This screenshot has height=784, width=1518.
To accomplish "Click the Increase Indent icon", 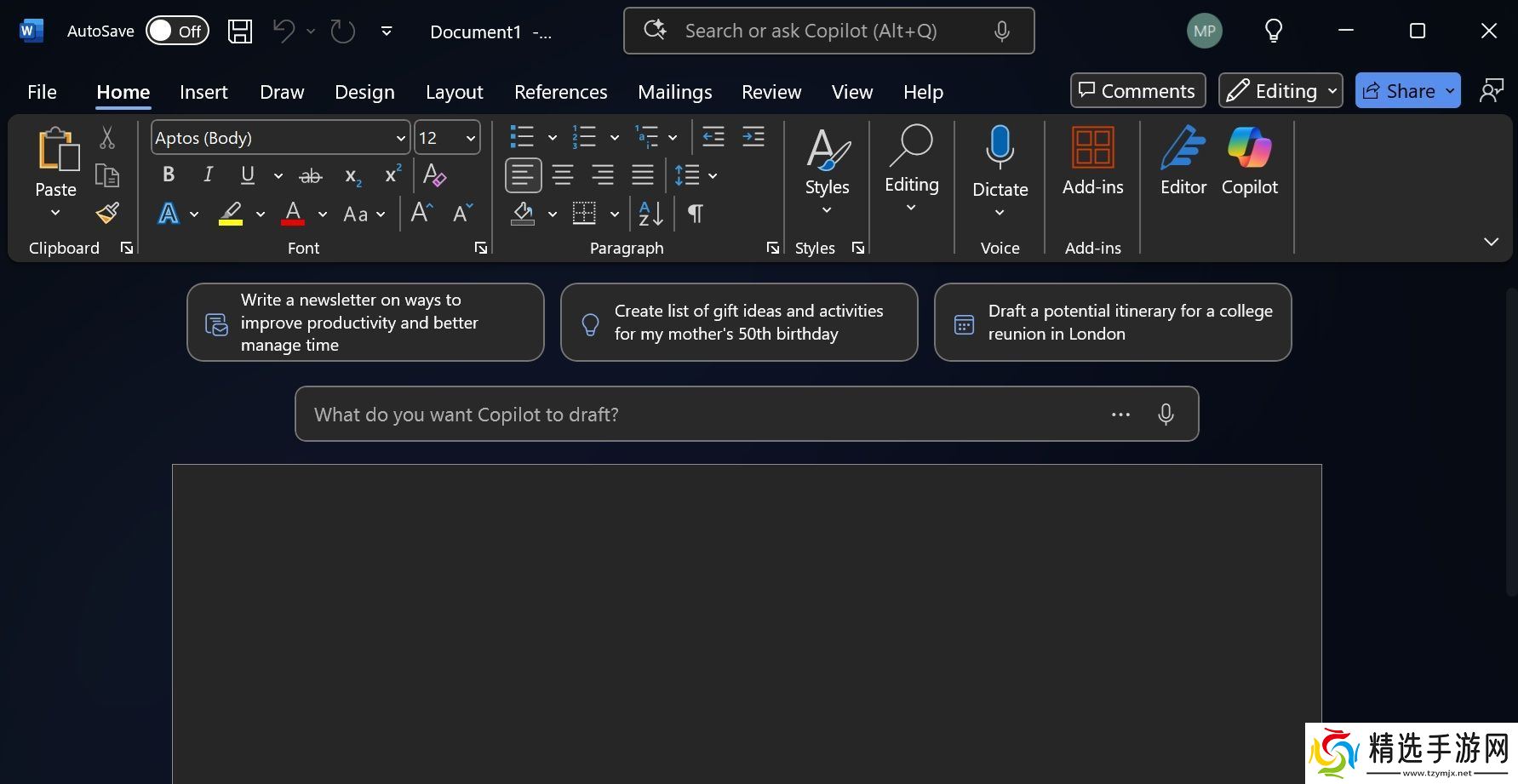I will point(753,137).
